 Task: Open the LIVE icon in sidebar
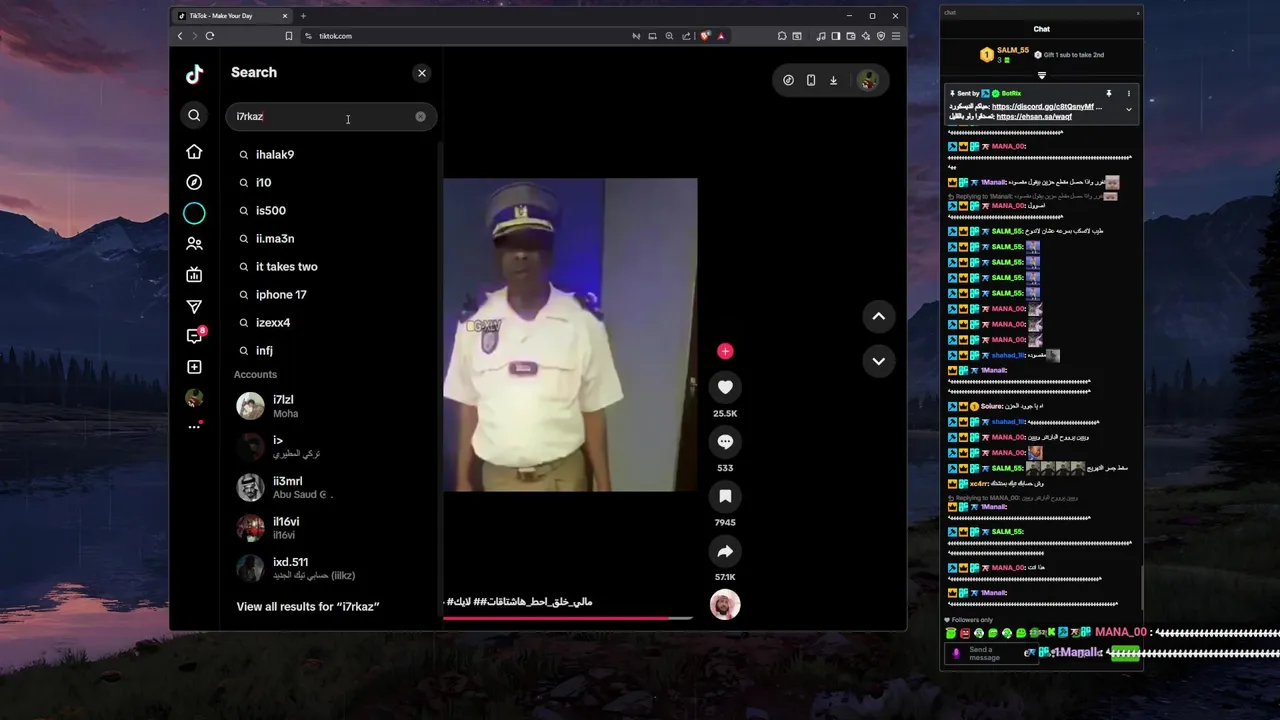click(194, 275)
